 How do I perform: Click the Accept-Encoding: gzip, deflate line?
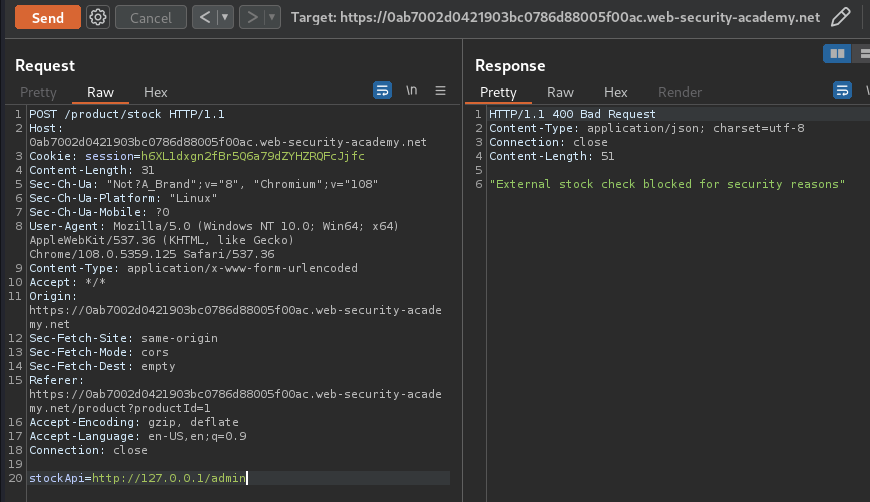point(134,422)
